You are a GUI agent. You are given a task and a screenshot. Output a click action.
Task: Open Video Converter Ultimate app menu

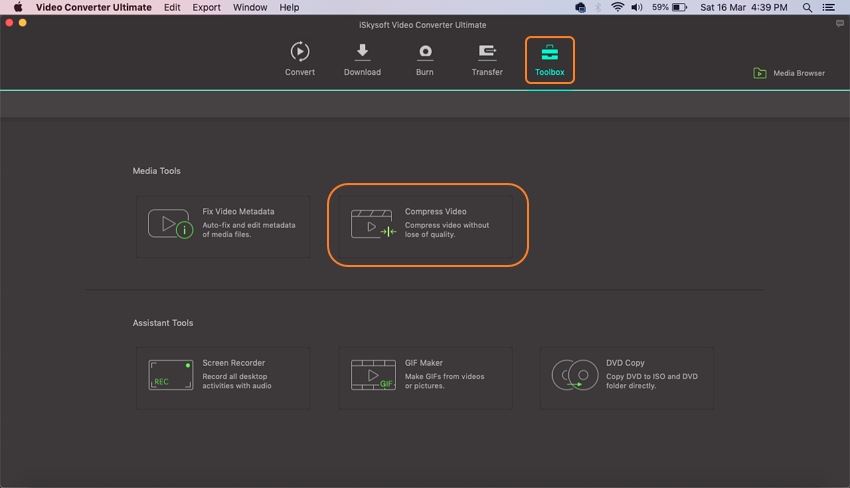(94, 7)
